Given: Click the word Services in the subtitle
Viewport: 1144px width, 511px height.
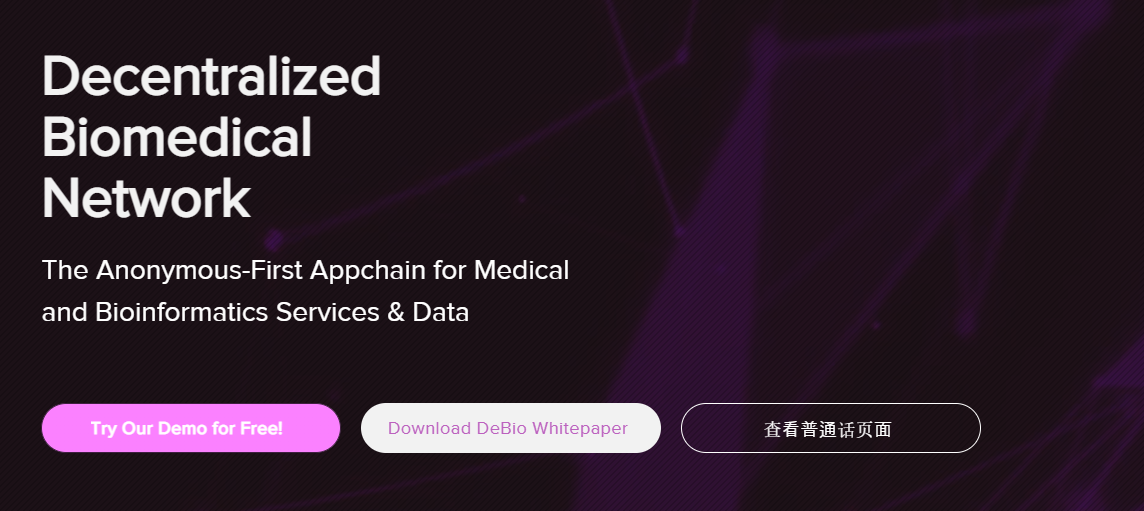Looking at the screenshot, I should coord(328,312).
